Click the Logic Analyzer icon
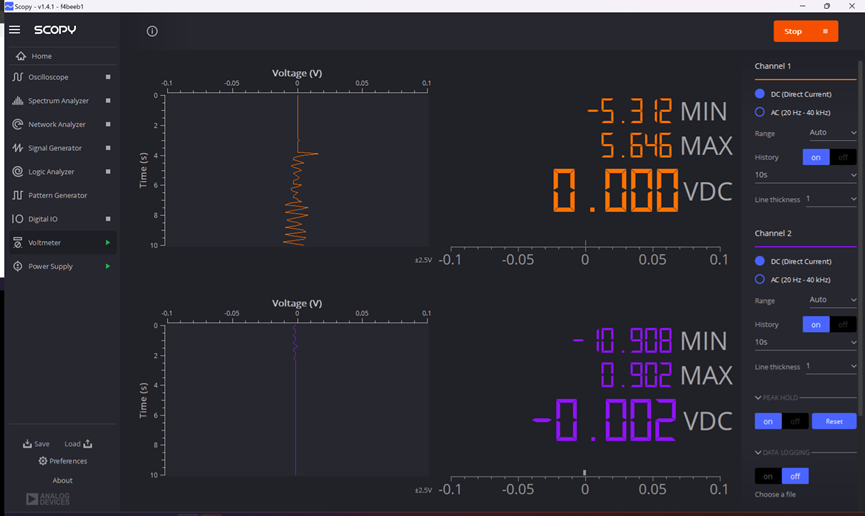865x516 pixels. (x=18, y=172)
